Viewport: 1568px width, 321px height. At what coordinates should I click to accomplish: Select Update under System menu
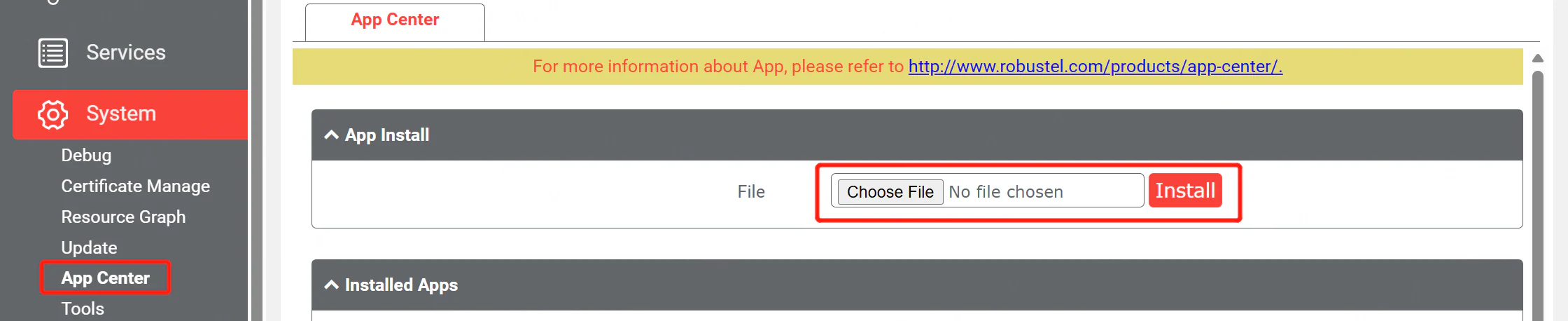tap(89, 248)
